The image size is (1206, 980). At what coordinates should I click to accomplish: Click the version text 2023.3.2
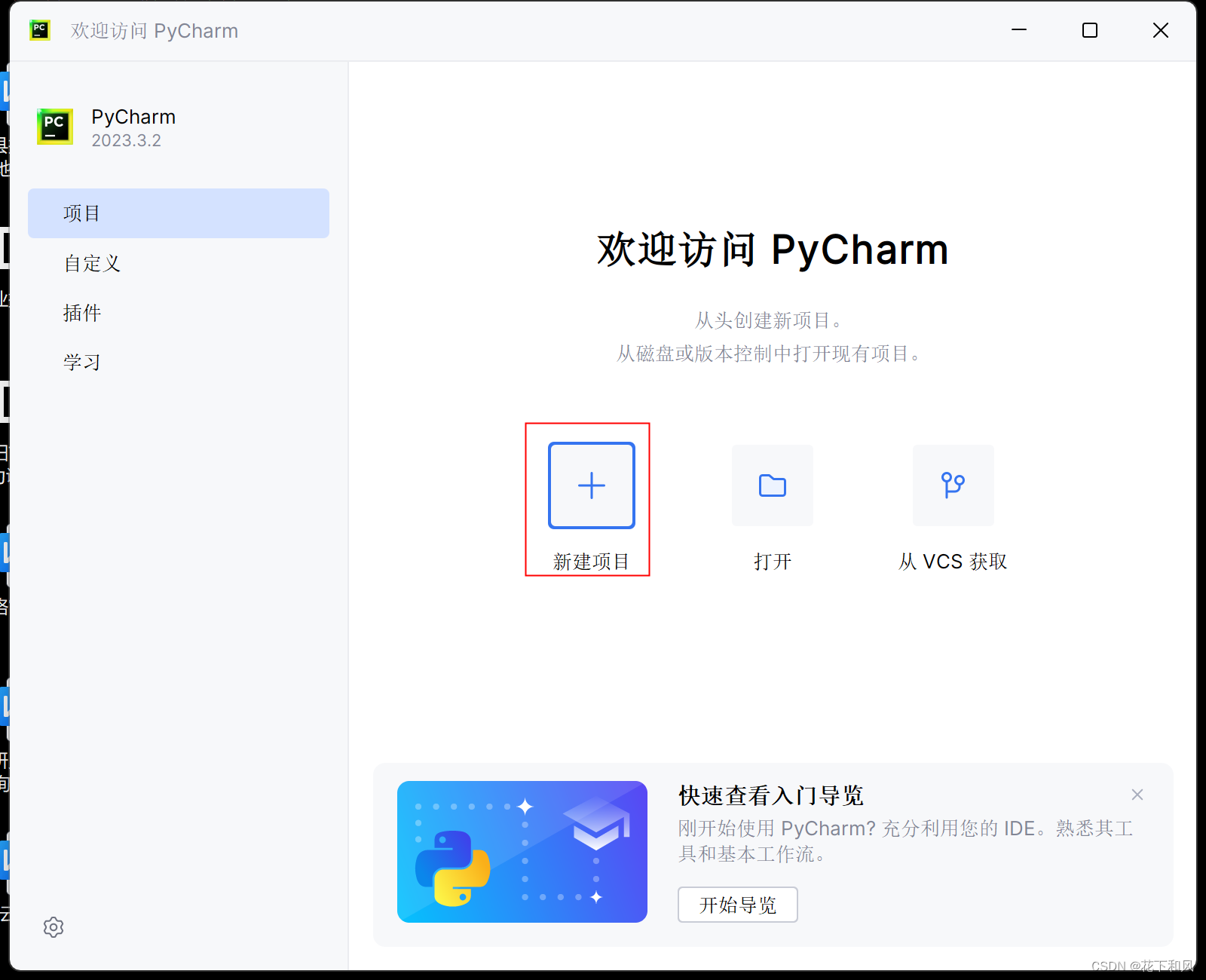(x=127, y=141)
